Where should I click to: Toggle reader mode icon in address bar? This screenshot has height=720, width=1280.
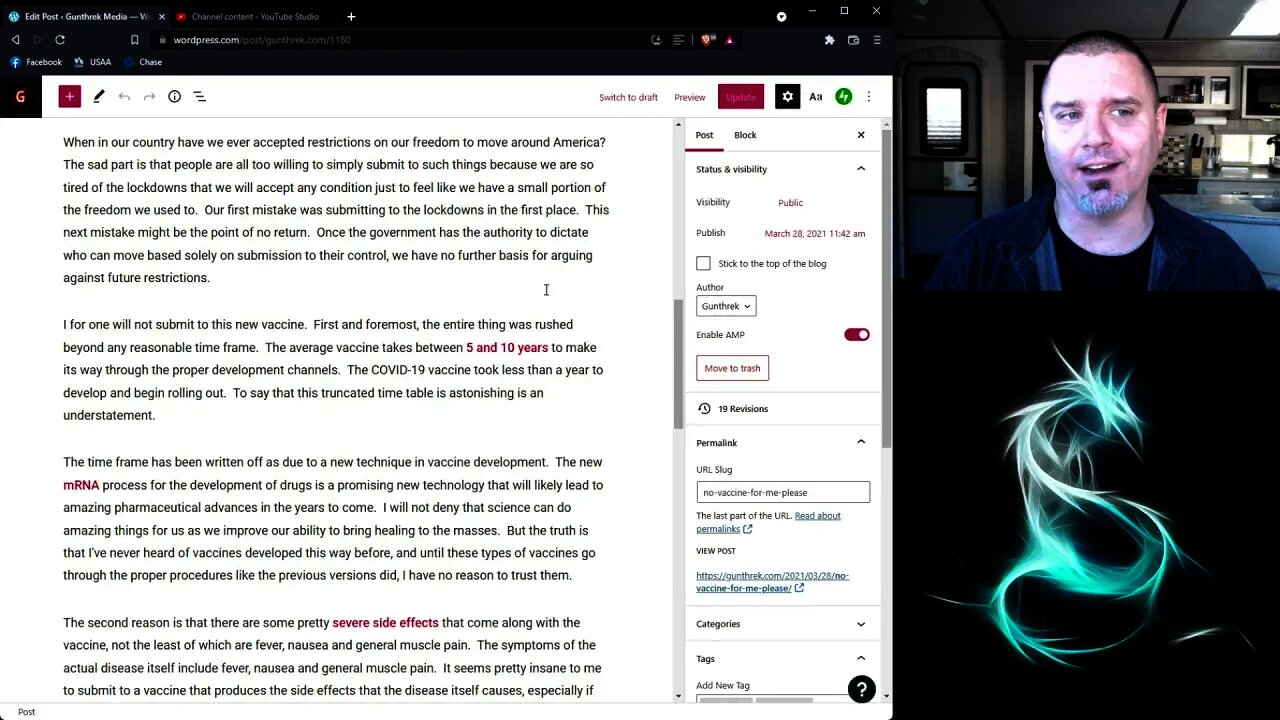(678, 40)
